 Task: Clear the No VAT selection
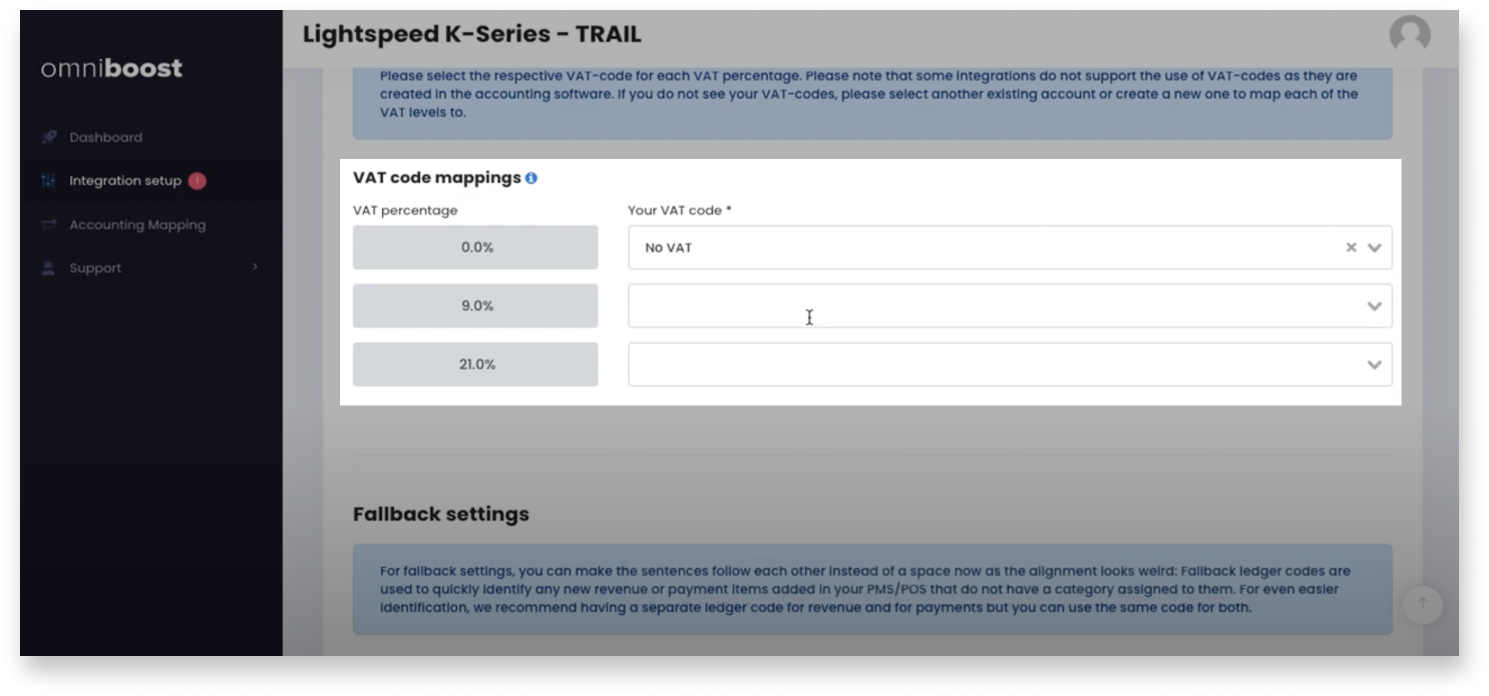tap(1351, 247)
